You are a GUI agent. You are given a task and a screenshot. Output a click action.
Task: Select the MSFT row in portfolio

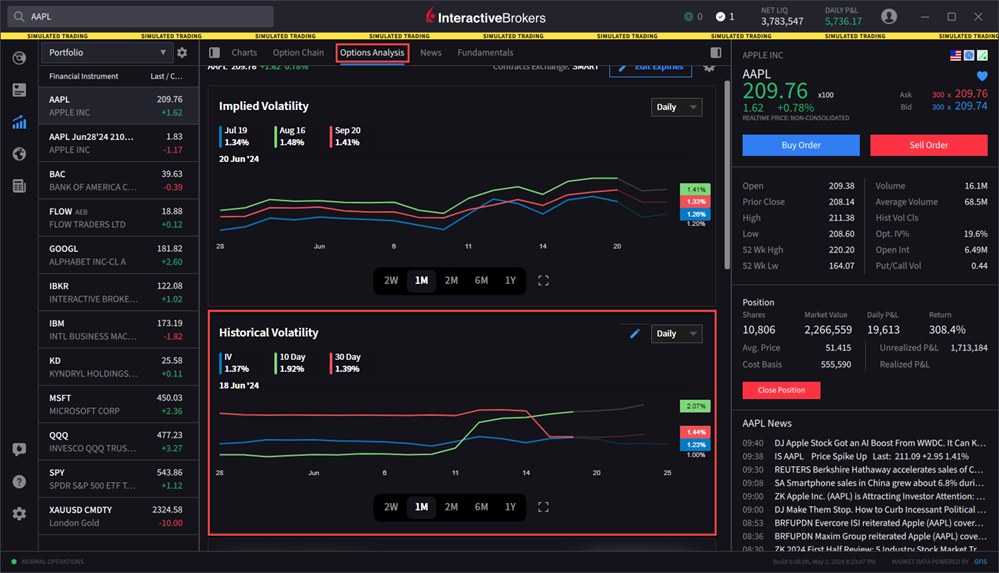[119, 405]
